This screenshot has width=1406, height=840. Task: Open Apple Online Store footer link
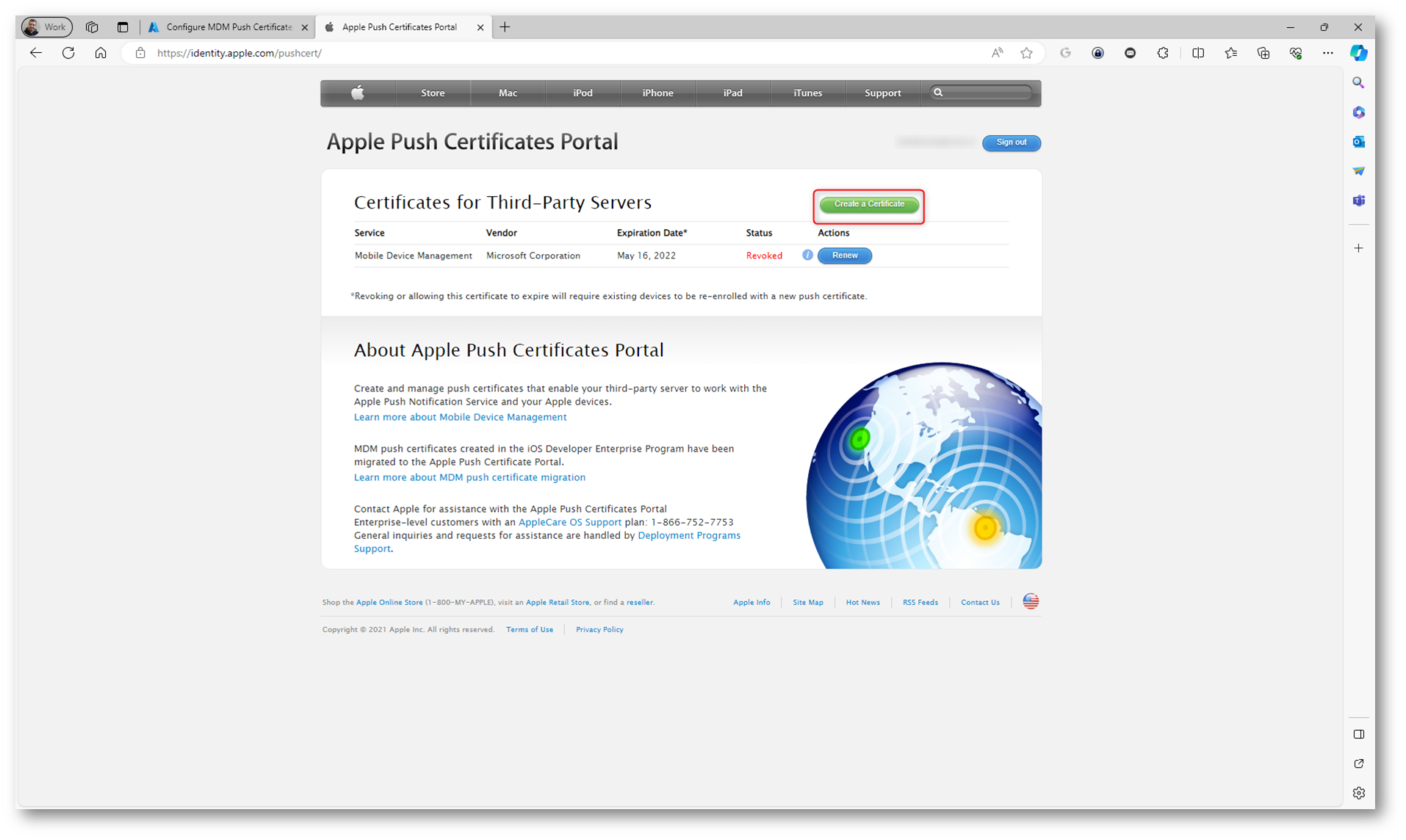389,602
